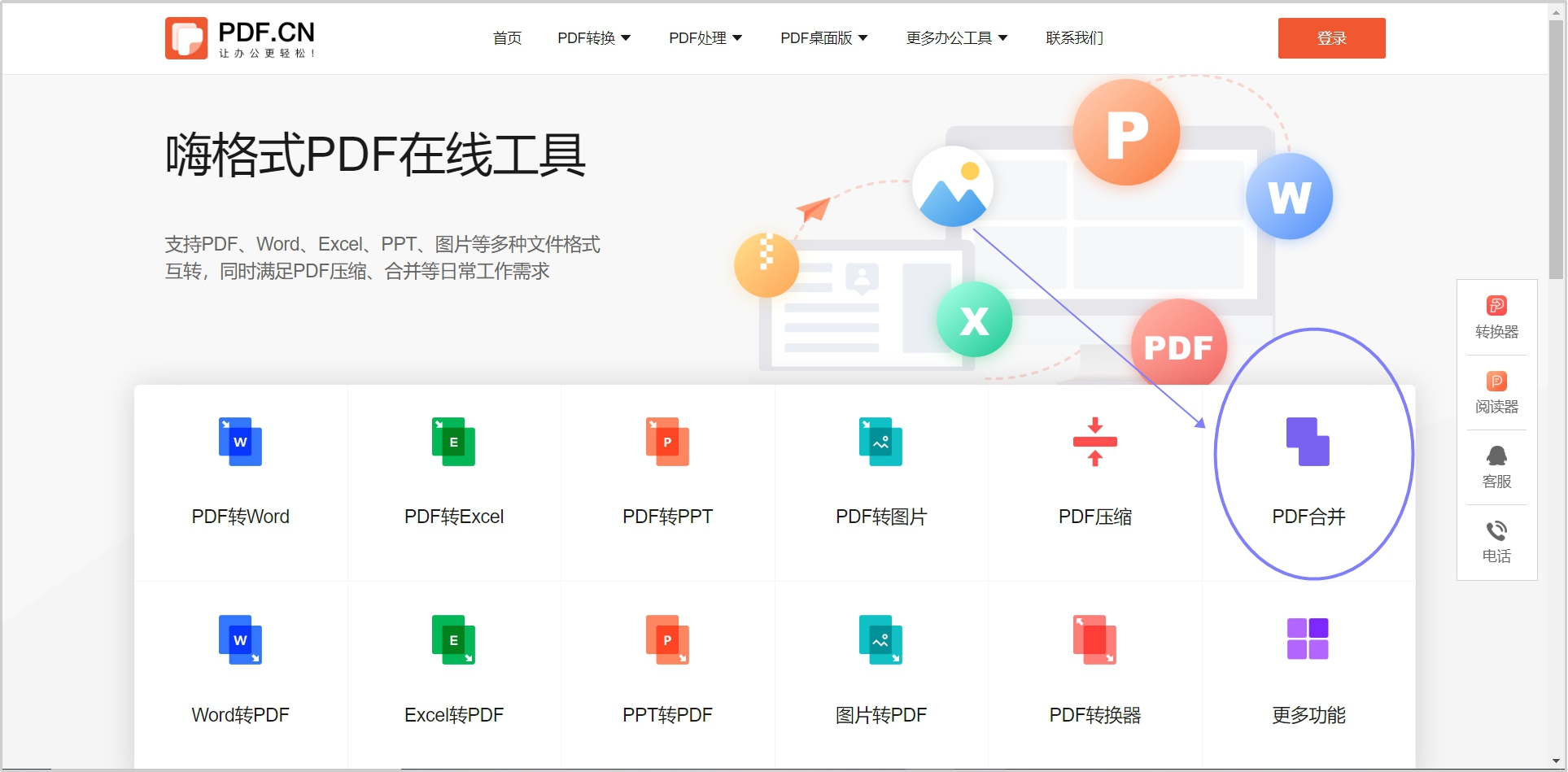Expand the 更多办公工具 dropdown menu
Viewport: 1568px width, 772px height.
(x=957, y=38)
